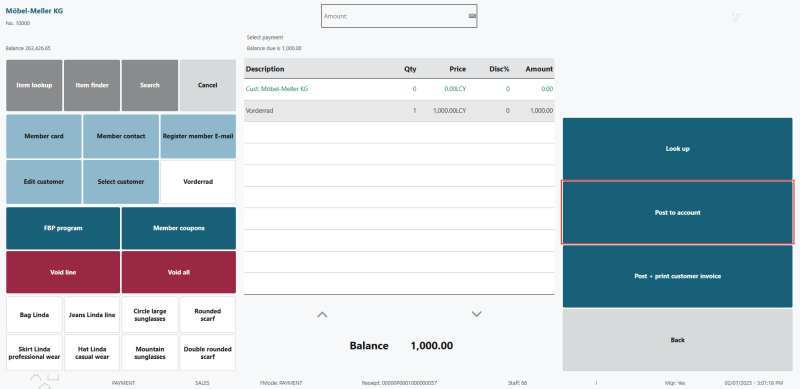
Task: Open the Look up payment option
Action: [678, 149]
